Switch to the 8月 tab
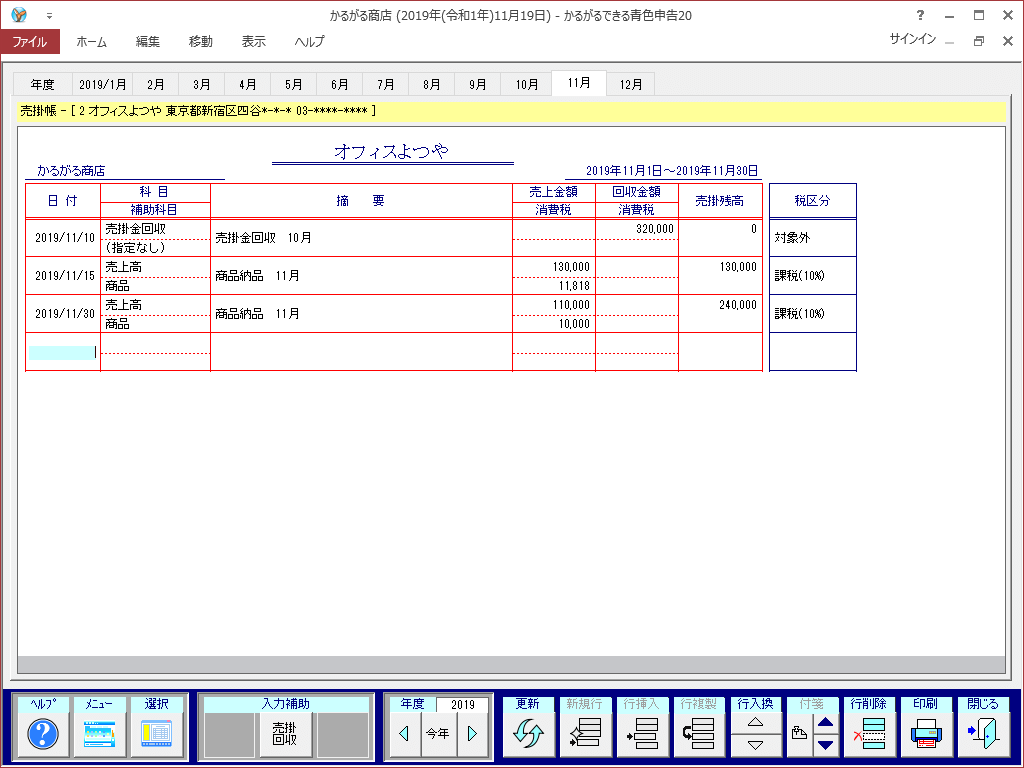 [x=432, y=84]
